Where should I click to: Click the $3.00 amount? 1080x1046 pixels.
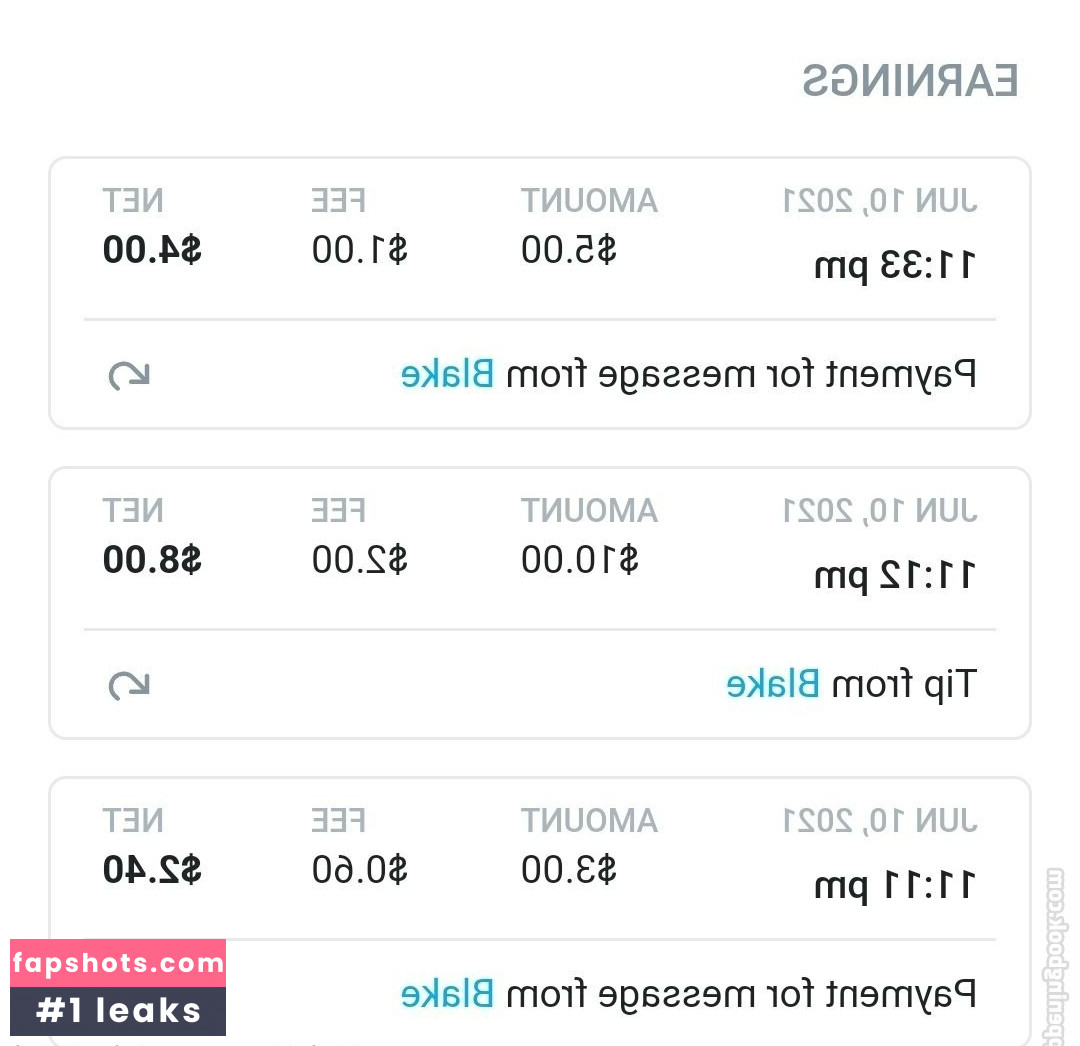[568, 870]
